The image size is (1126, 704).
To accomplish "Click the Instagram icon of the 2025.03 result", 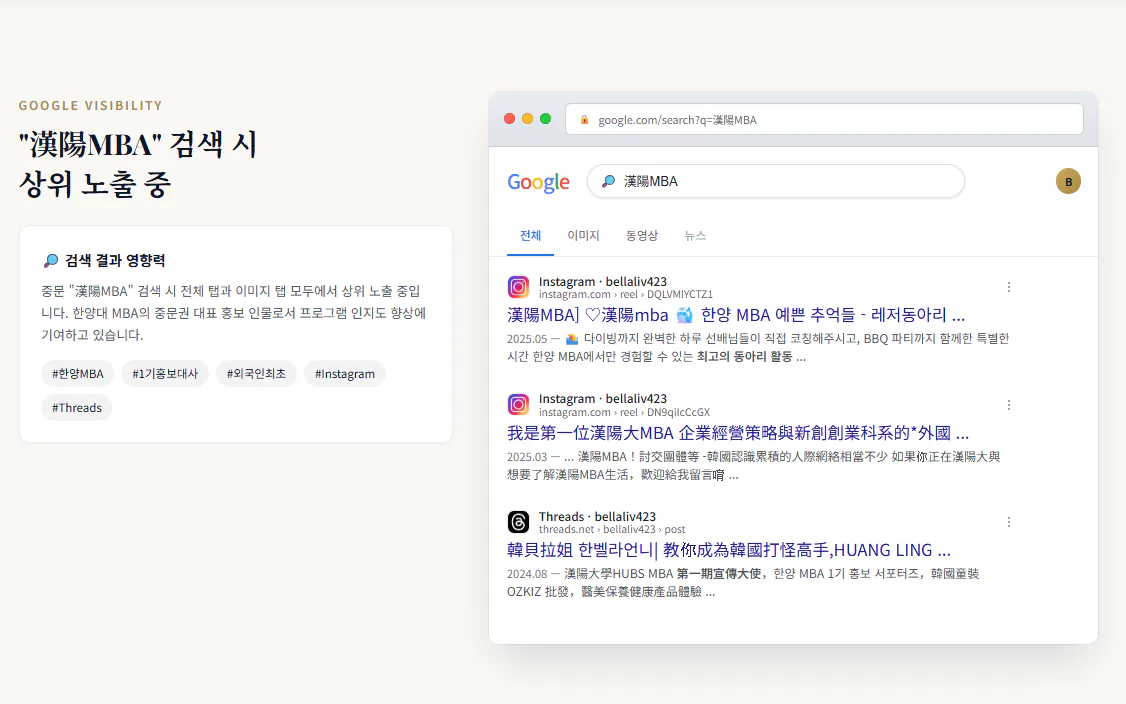I will click(518, 404).
